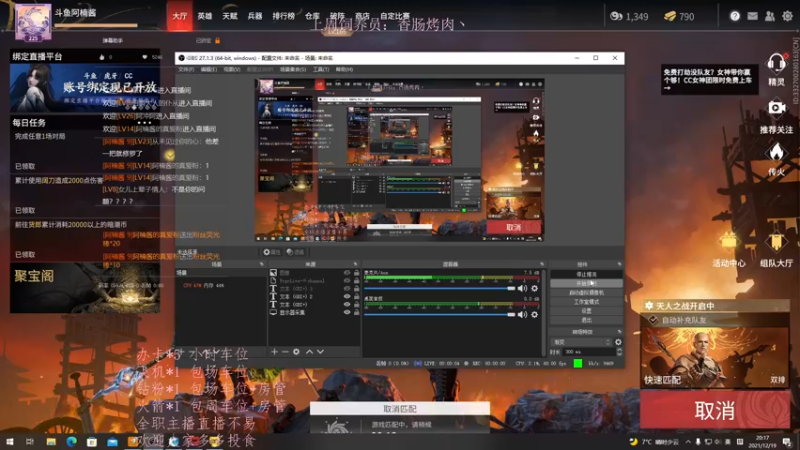
Task: Toggle lock for PopLive channel source
Action: pos(357,281)
